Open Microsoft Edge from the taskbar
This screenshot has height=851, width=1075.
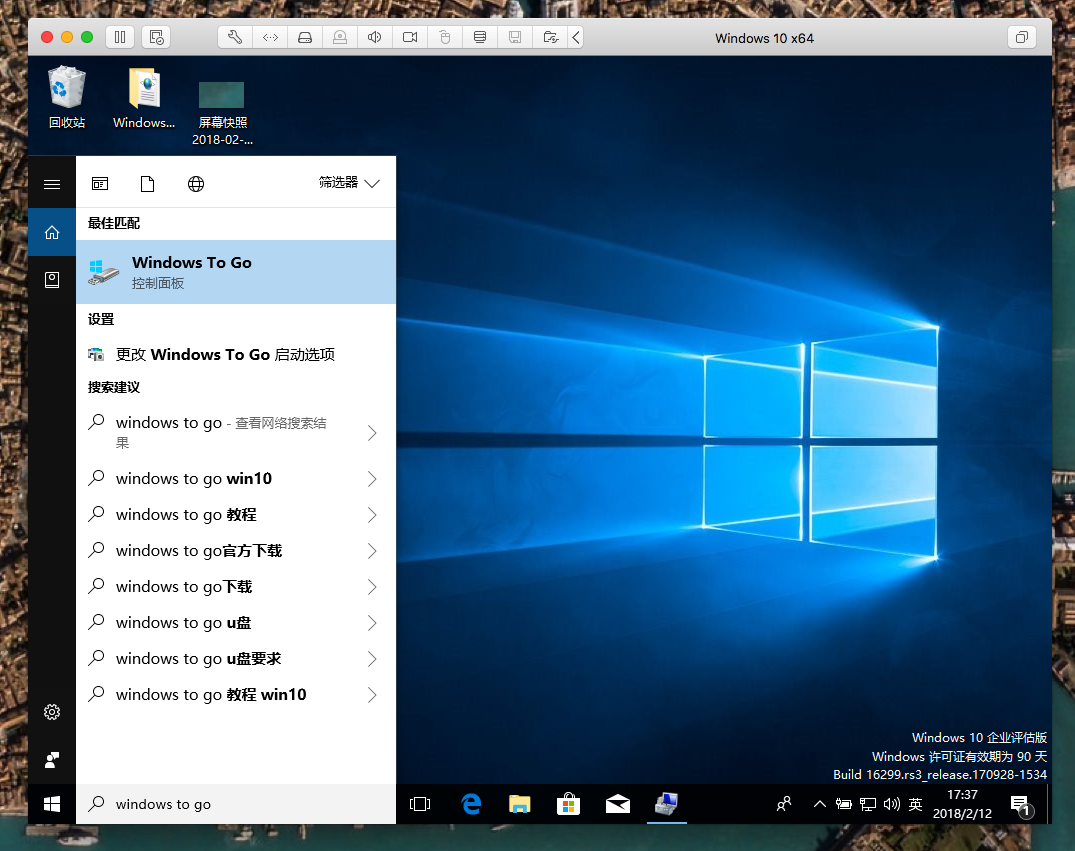(470, 804)
